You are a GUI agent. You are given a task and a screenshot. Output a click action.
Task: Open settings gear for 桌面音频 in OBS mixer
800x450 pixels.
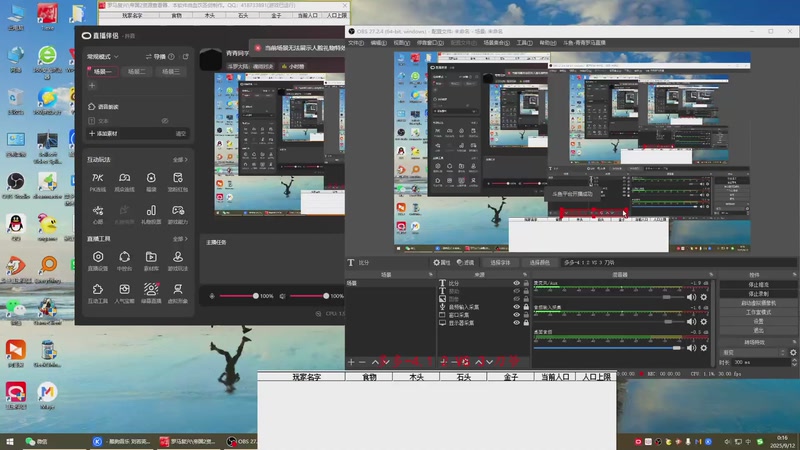point(704,348)
